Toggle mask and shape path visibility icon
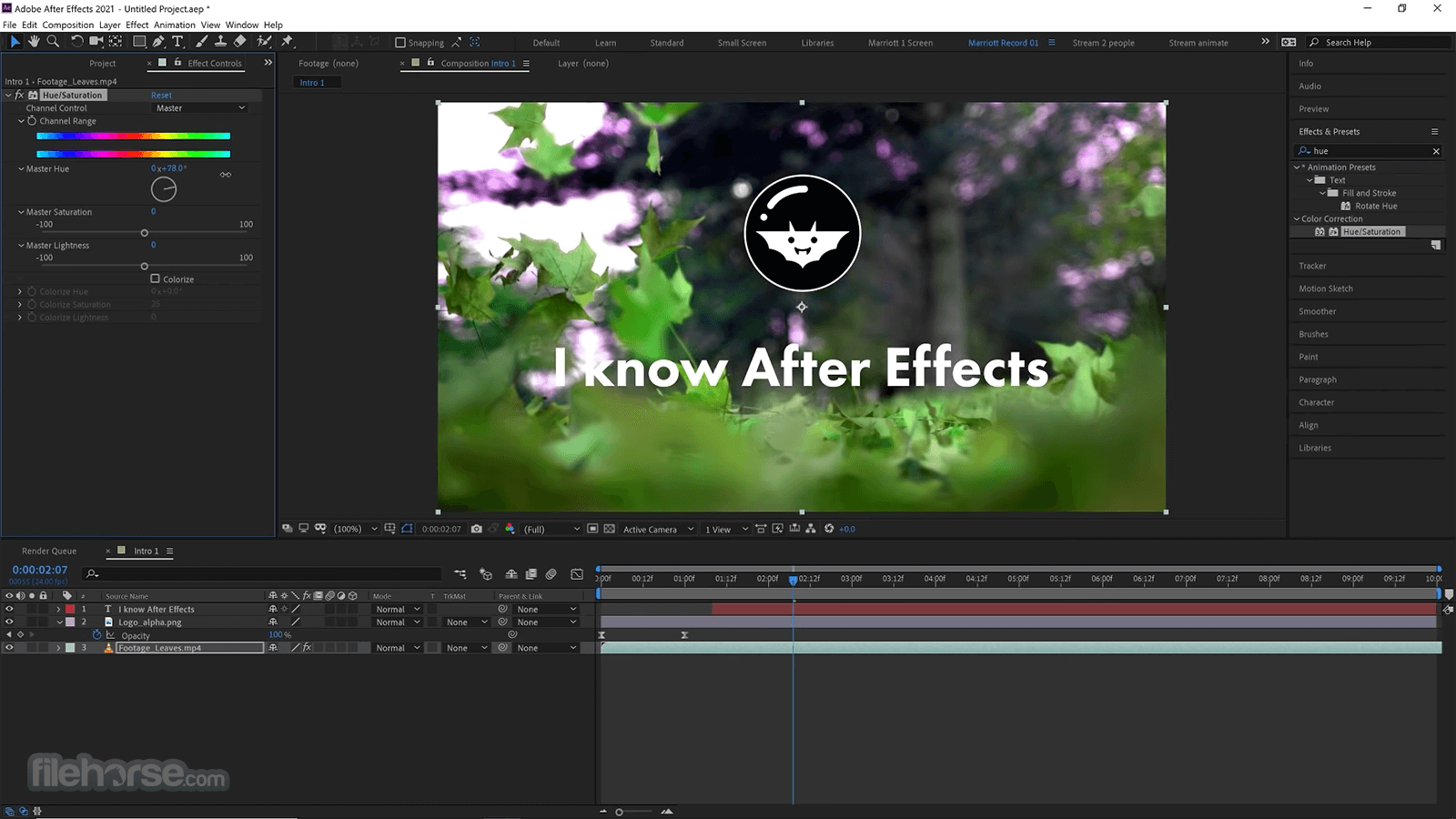 pos(407,529)
